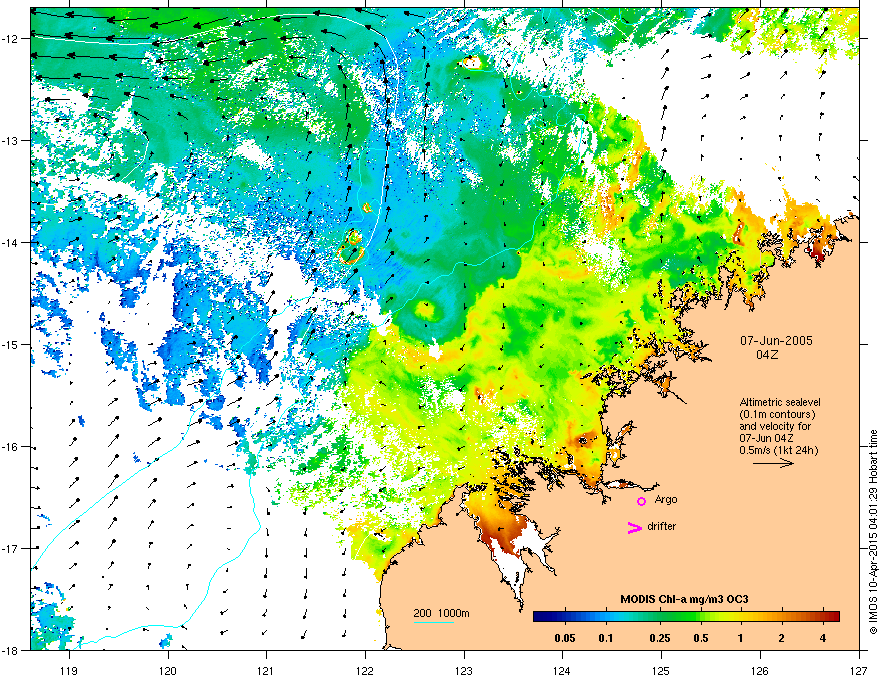Click the colorbar tick label '2'
The height and width of the screenshot is (680, 880).
click(782, 638)
